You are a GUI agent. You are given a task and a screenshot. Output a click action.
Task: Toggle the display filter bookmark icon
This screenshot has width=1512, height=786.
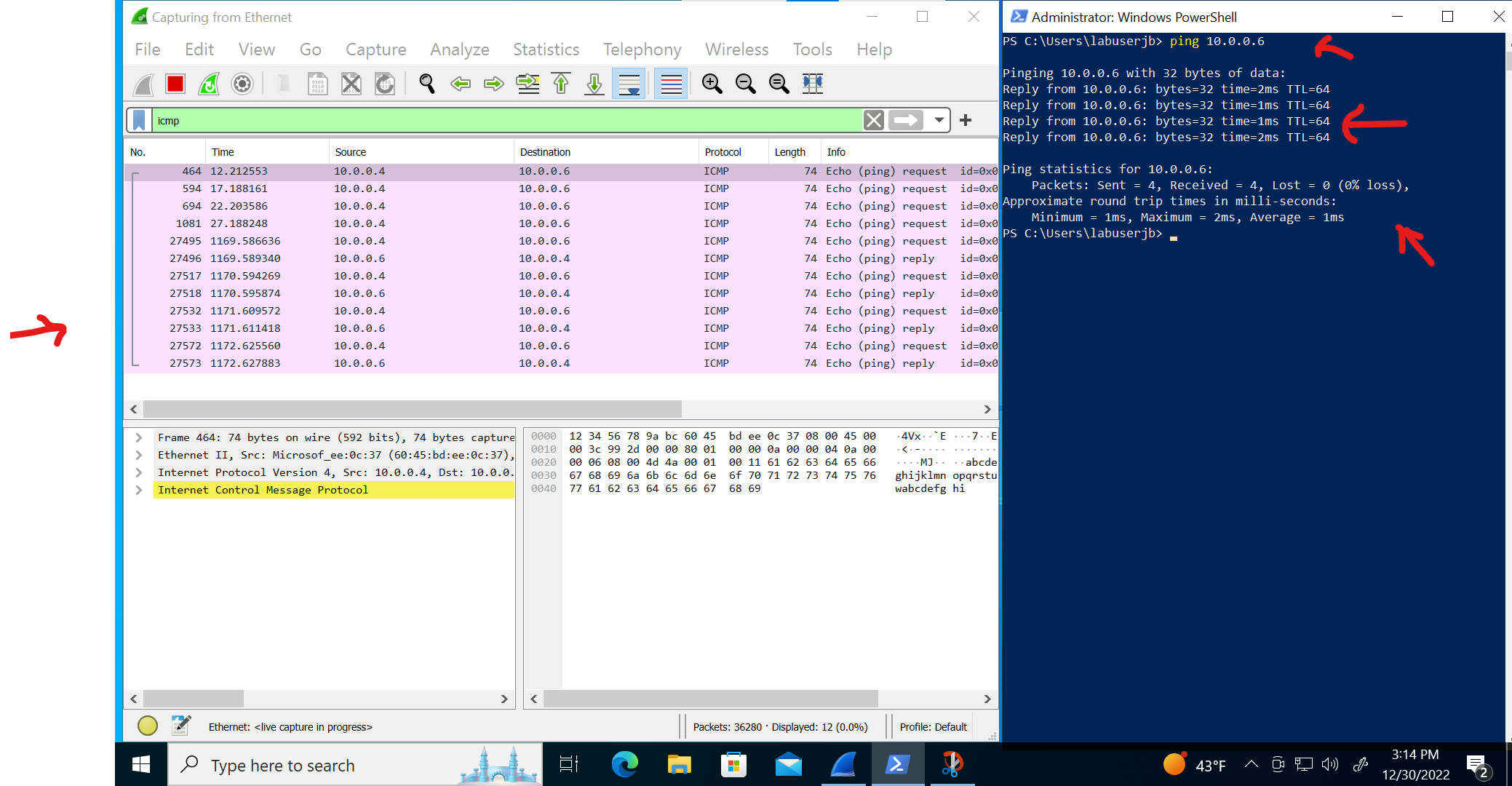pyautogui.click(x=139, y=120)
